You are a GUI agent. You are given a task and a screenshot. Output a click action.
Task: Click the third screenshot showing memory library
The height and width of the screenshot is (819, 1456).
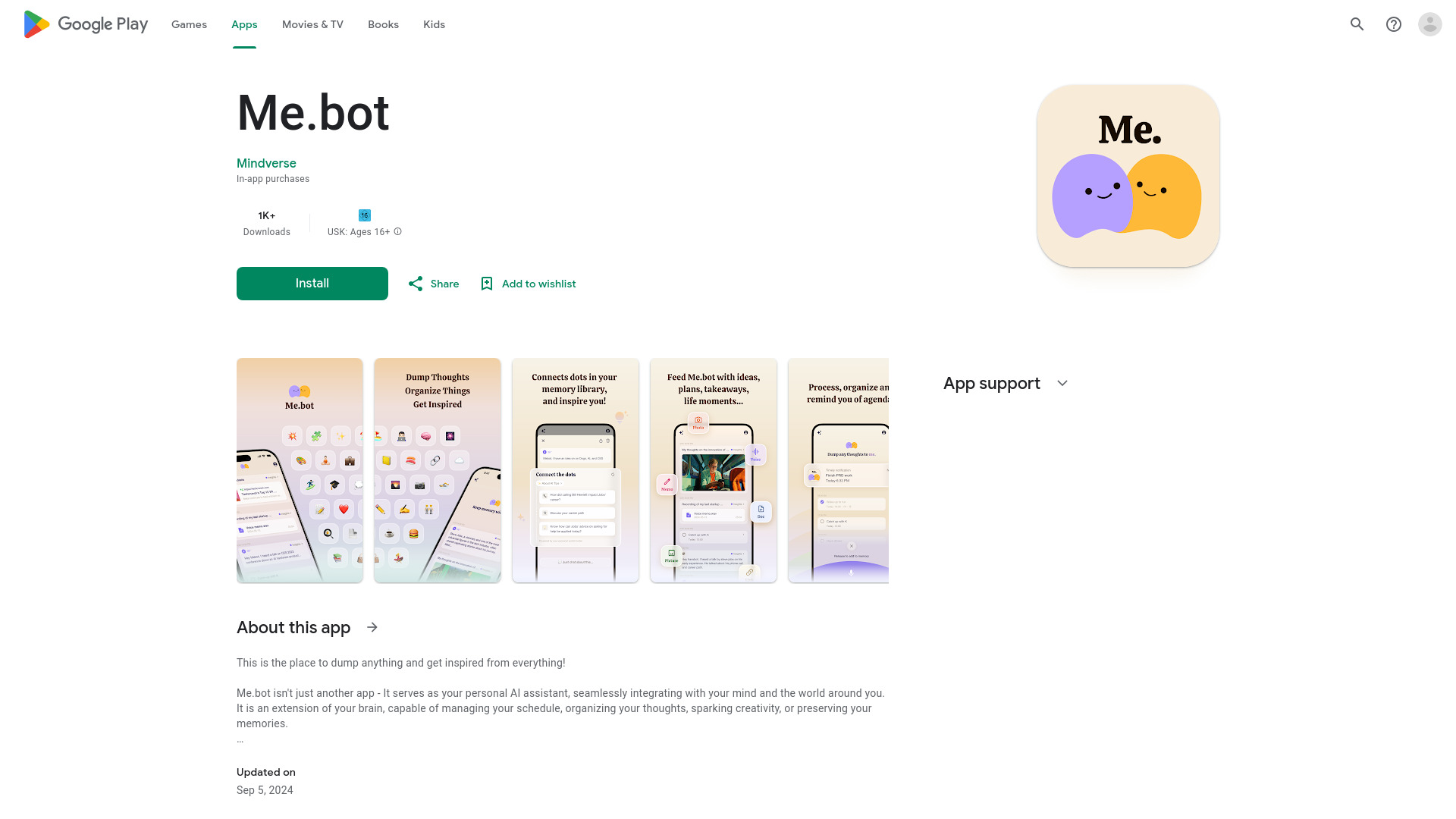(575, 470)
